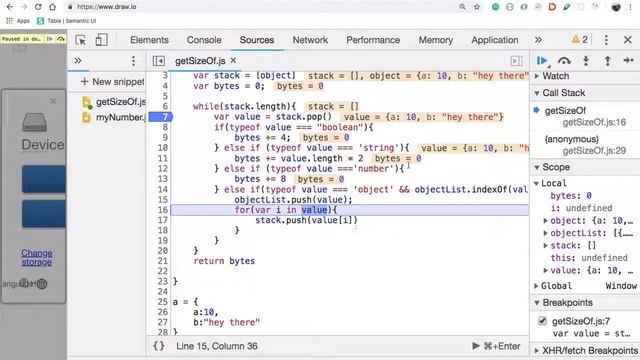Click the browser back arrow

(x=10, y=7)
